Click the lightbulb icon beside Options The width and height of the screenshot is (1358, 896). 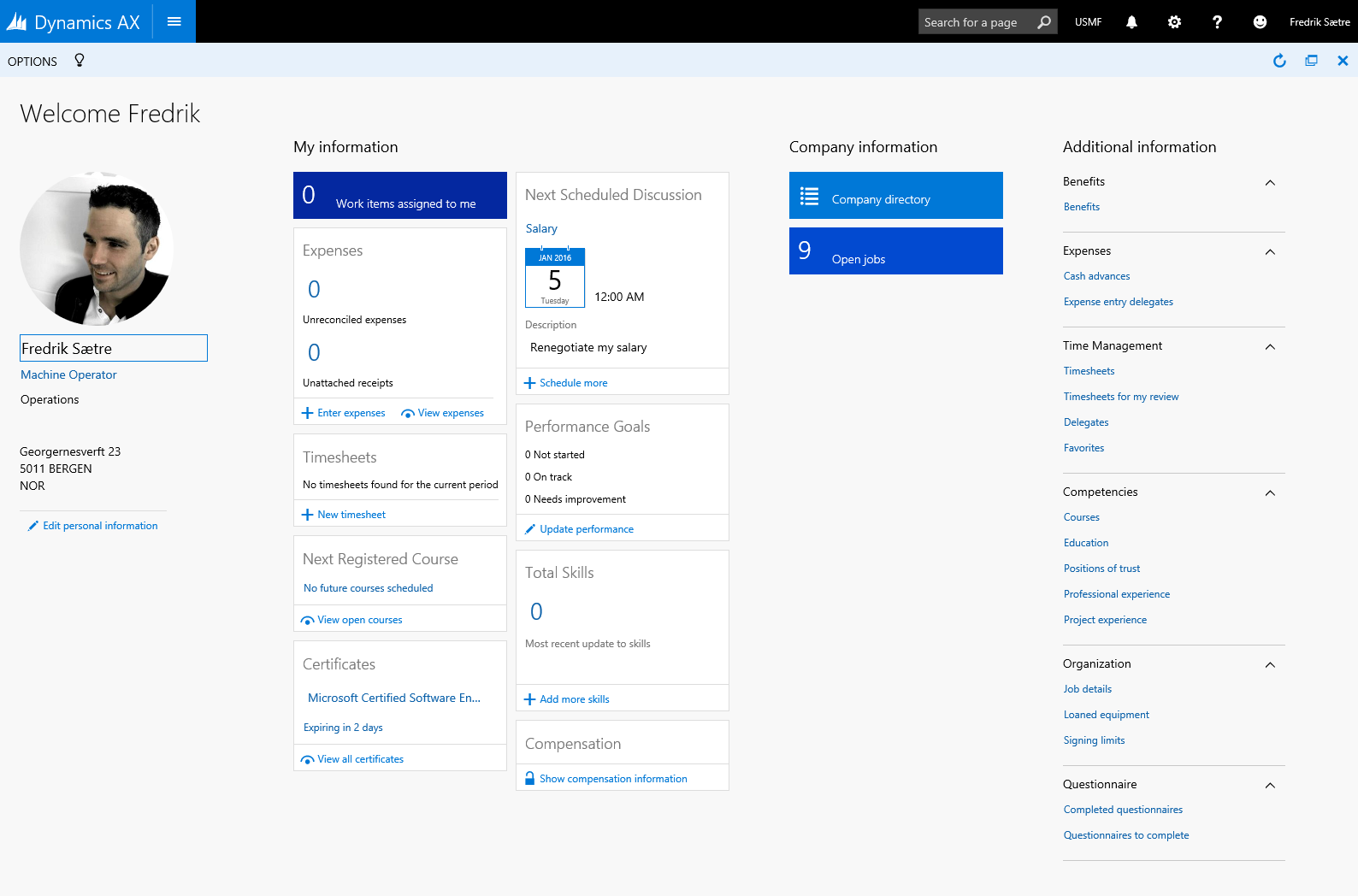point(80,61)
